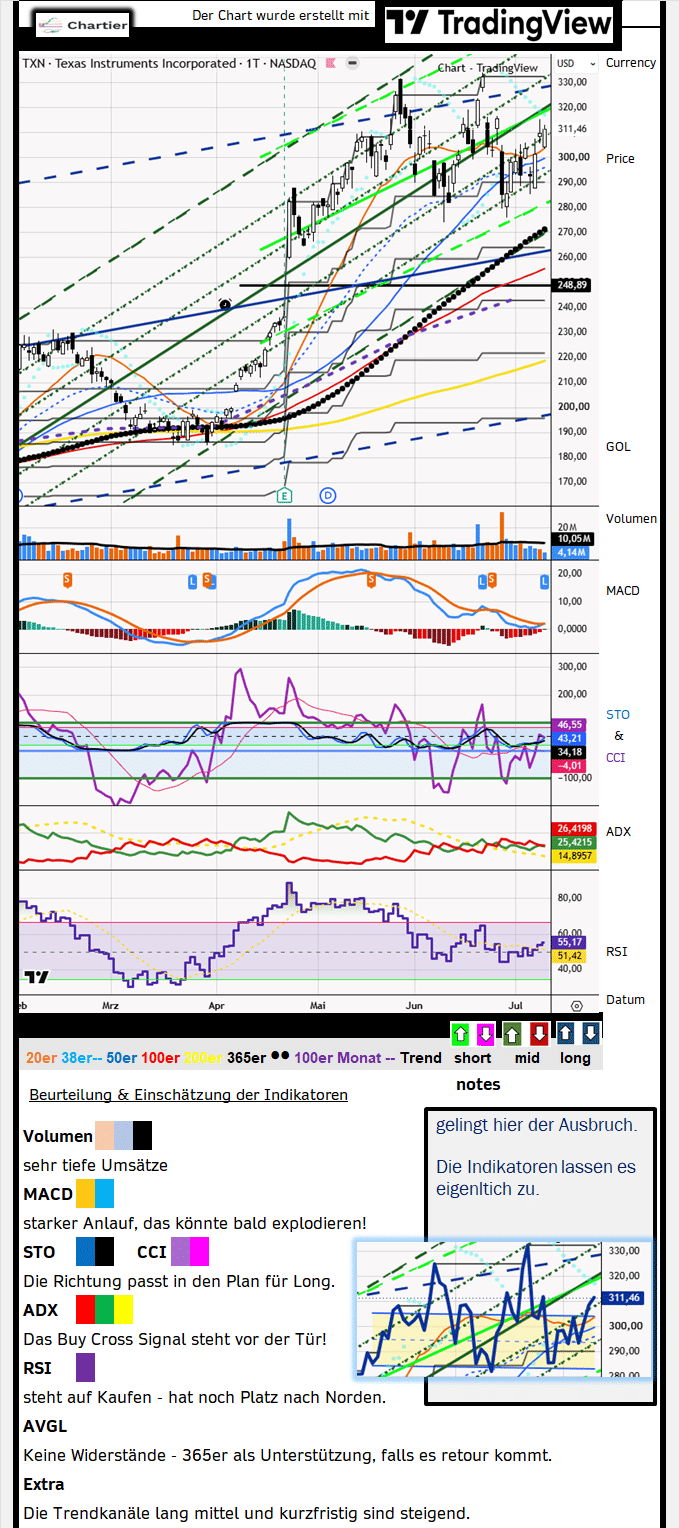
Task: Click the light blue MACD color swatch
Action: [x=105, y=1194]
